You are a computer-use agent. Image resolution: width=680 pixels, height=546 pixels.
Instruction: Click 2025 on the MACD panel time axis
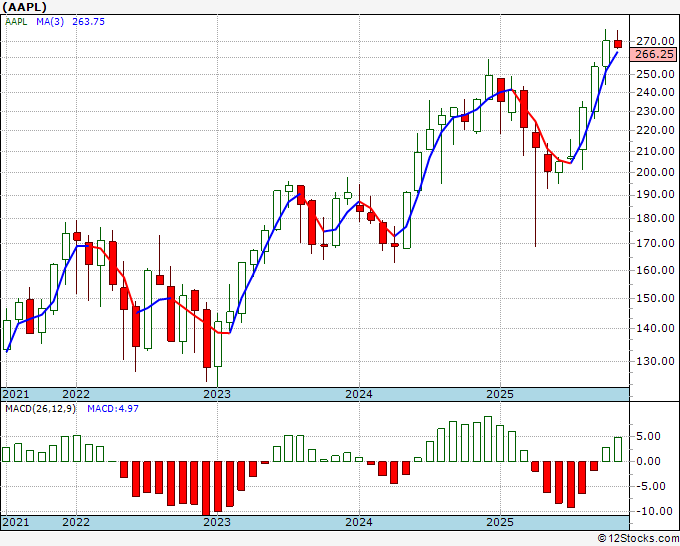(x=500, y=522)
